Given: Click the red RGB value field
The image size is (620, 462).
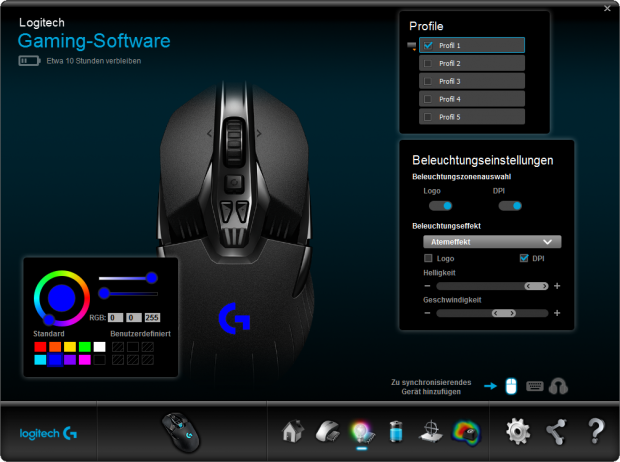Looking at the screenshot, I should tap(115, 318).
